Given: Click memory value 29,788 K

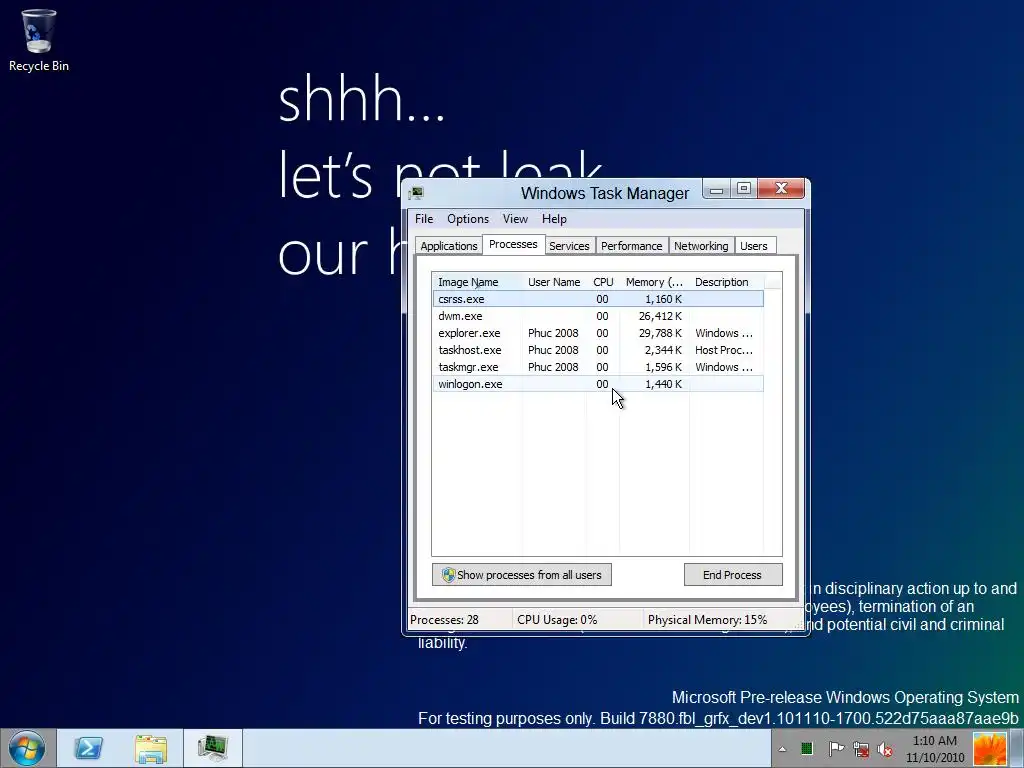Looking at the screenshot, I should tap(660, 333).
